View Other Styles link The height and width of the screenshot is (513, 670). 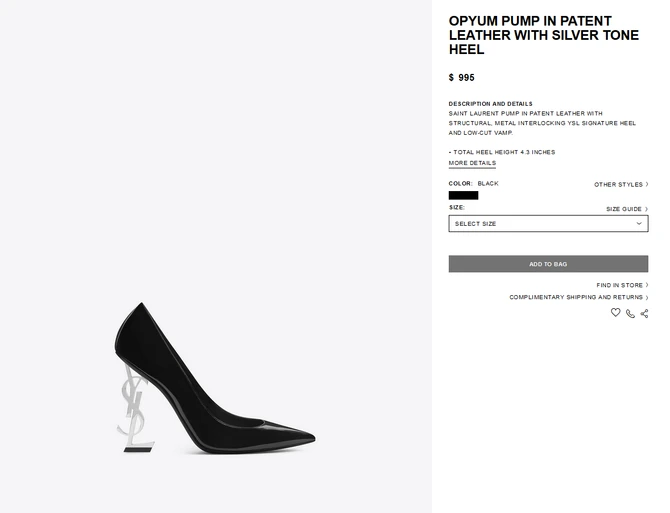pyautogui.click(x=618, y=185)
